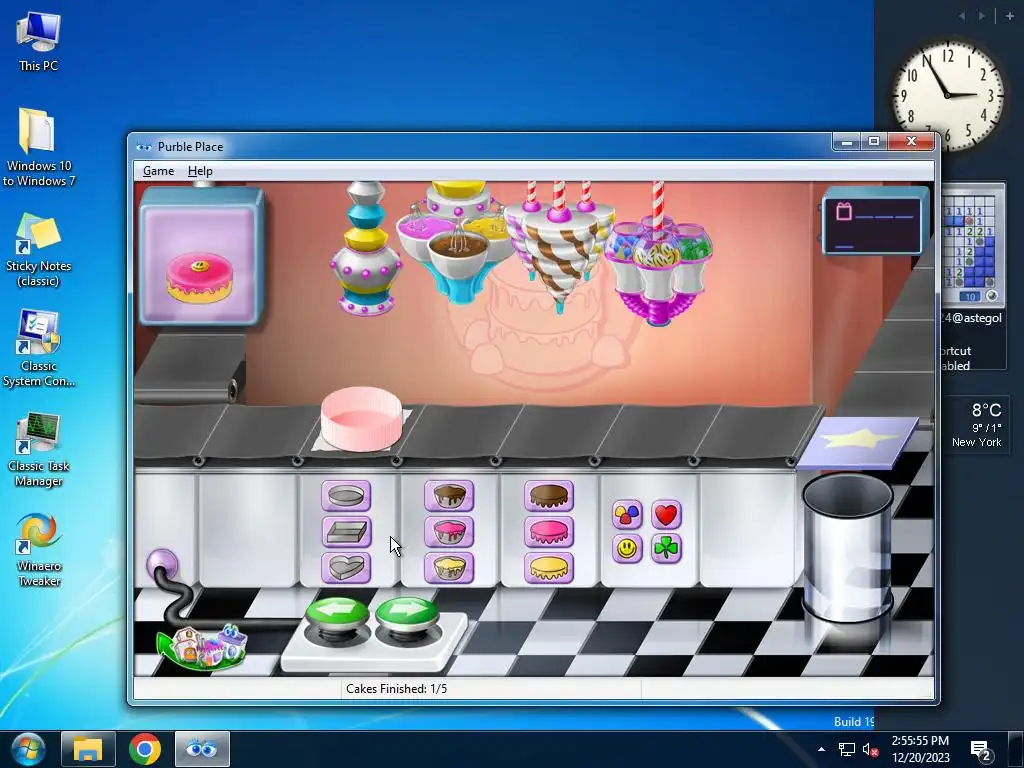Select the round cake pan shape
This screenshot has width=1024, height=768.
(x=346, y=496)
